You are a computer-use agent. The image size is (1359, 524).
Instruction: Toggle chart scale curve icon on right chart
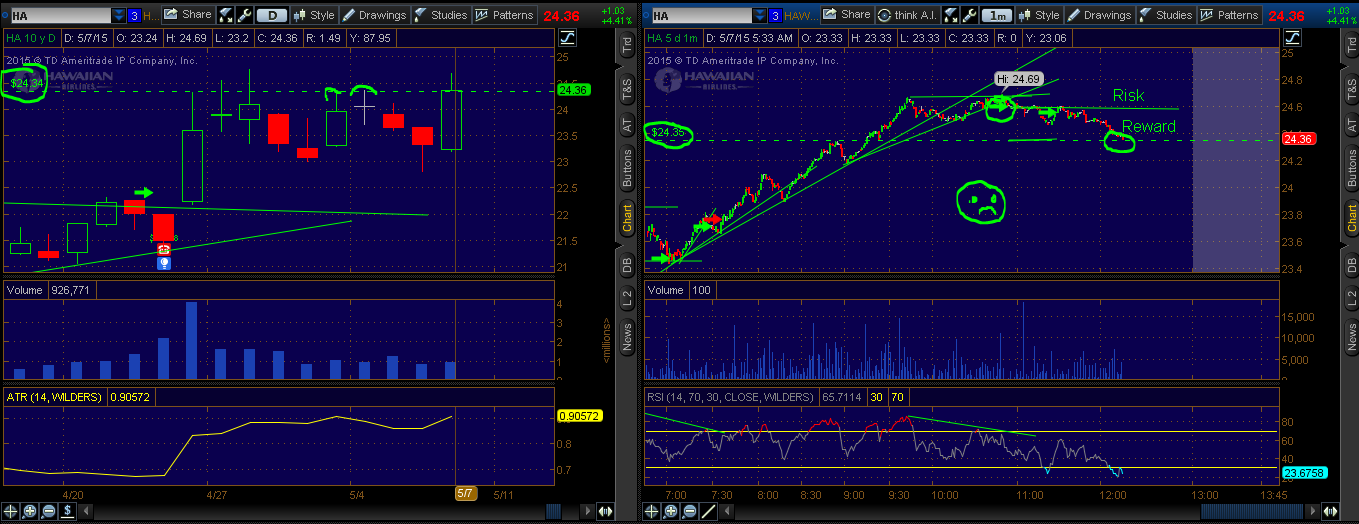click(1292, 37)
